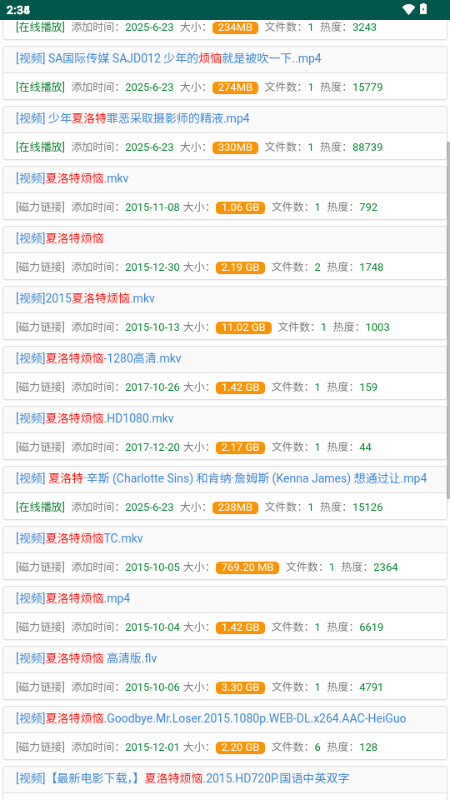
Task: Click the vertical scrollbar on right edge
Action: pyautogui.click(x=448, y=320)
